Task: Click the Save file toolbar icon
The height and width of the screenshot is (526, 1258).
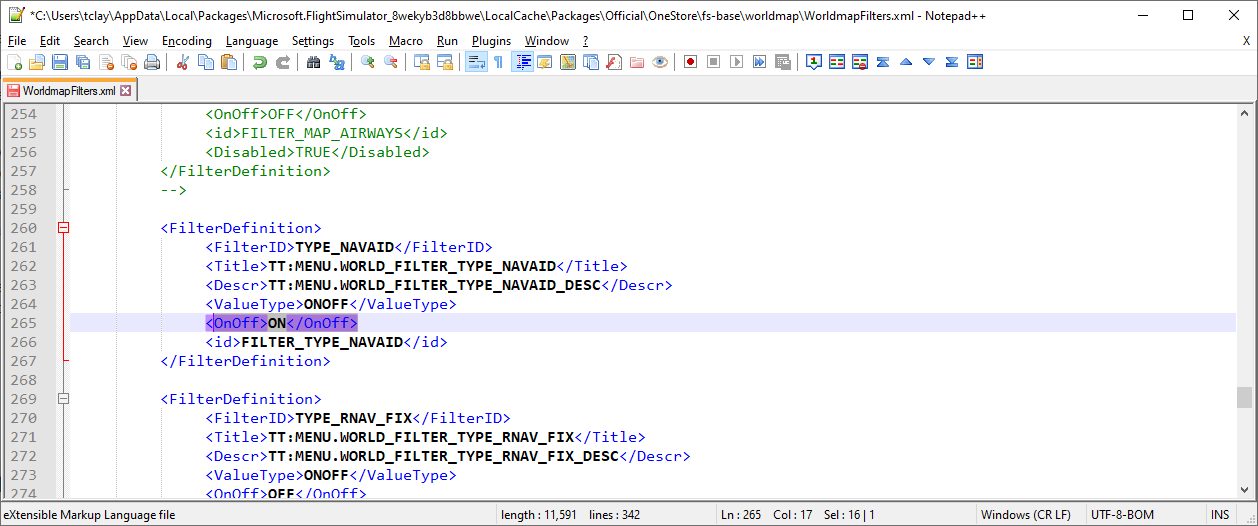Action: point(60,62)
